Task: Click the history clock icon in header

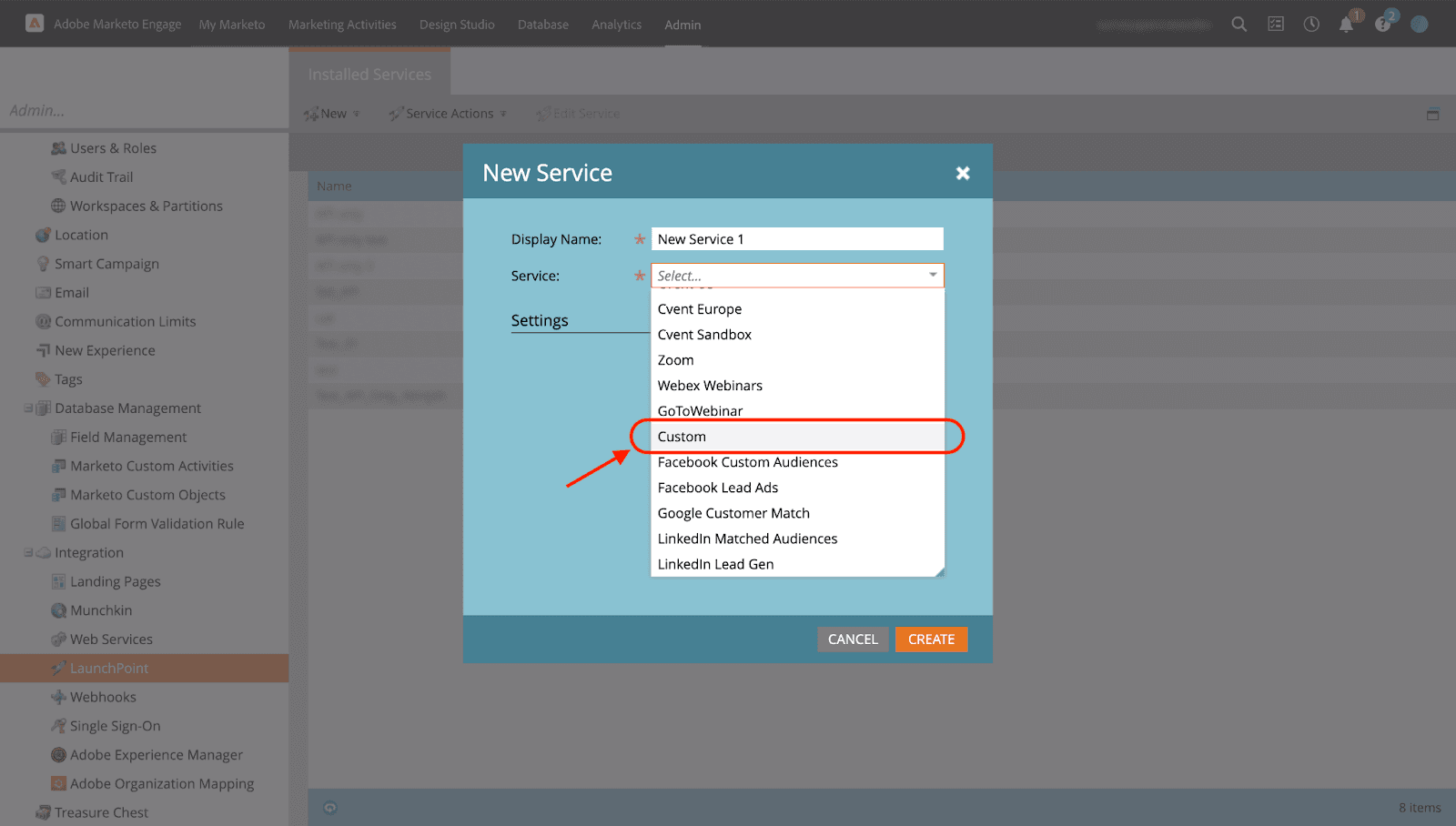Action: pos(1311,25)
